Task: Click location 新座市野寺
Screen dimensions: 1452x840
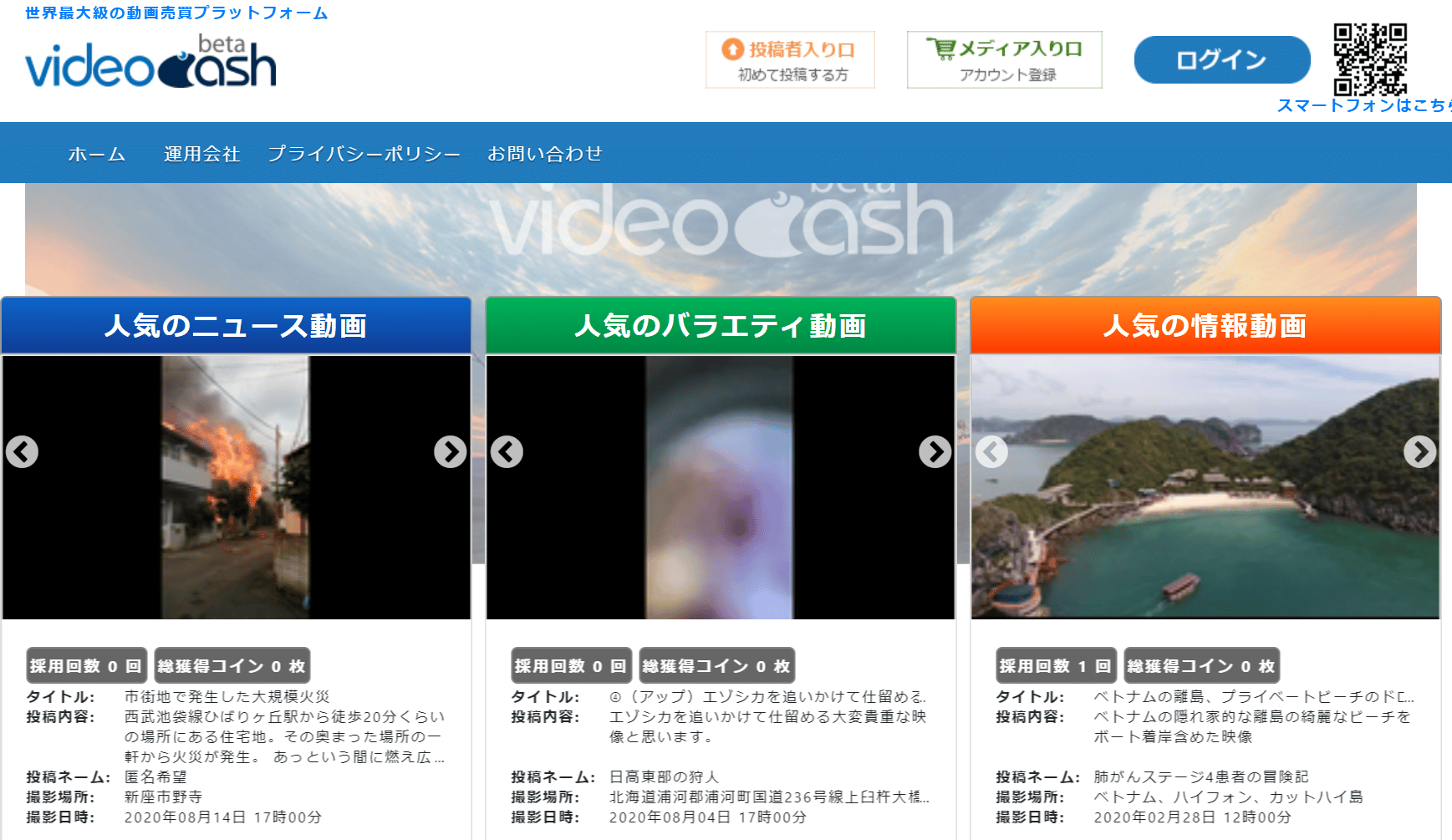Action: [164, 797]
